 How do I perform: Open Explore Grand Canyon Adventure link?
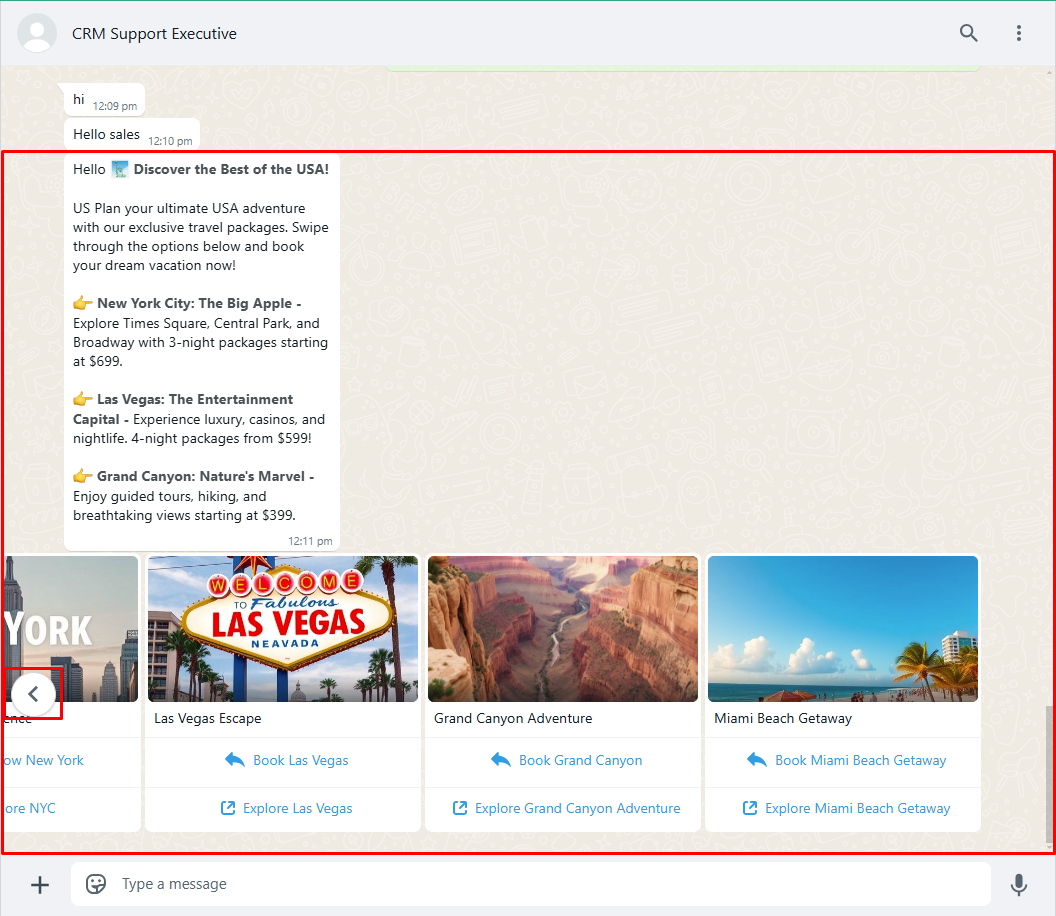(566, 808)
